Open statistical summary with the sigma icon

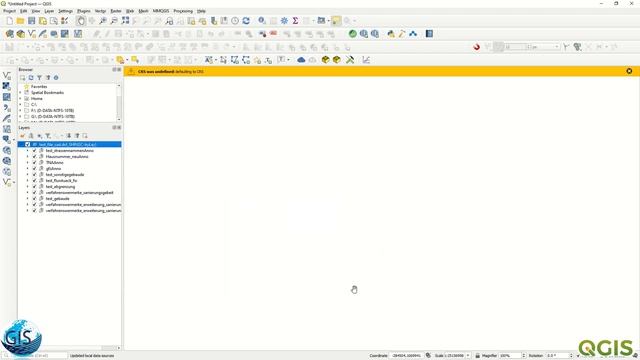pos(295,21)
